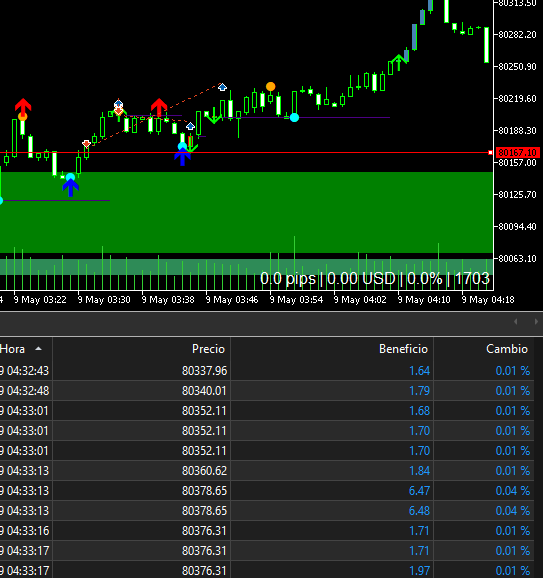The width and height of the screenshot is (543, 578).
Task: Select the row with time 04:32:48
Action: point(267,390)
